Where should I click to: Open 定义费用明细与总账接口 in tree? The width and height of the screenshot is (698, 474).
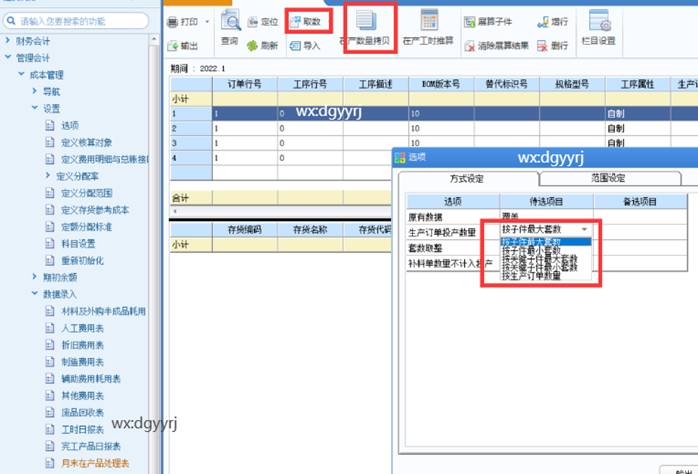coord(105,159)
